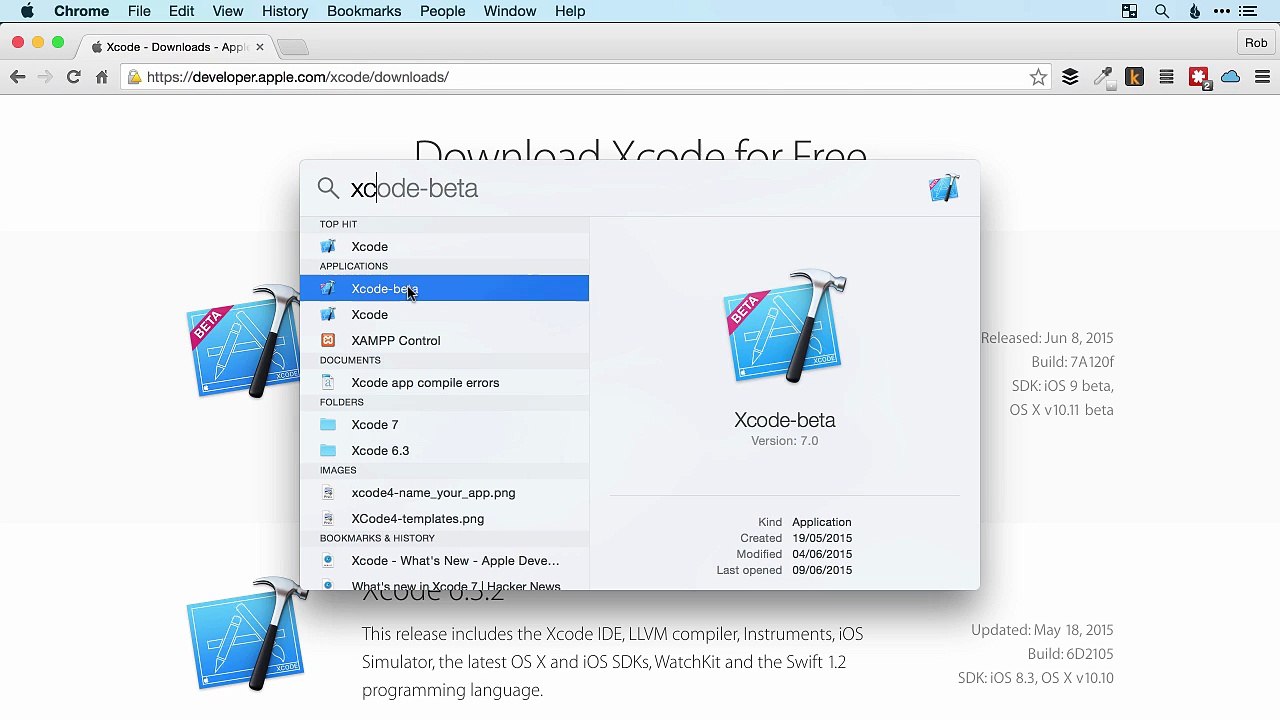Viewport: 1280px width, 720px height.
Task: Click the Spotlight magnifier in menu bar
Action: pyautogui.click(x=1162, y=11)
